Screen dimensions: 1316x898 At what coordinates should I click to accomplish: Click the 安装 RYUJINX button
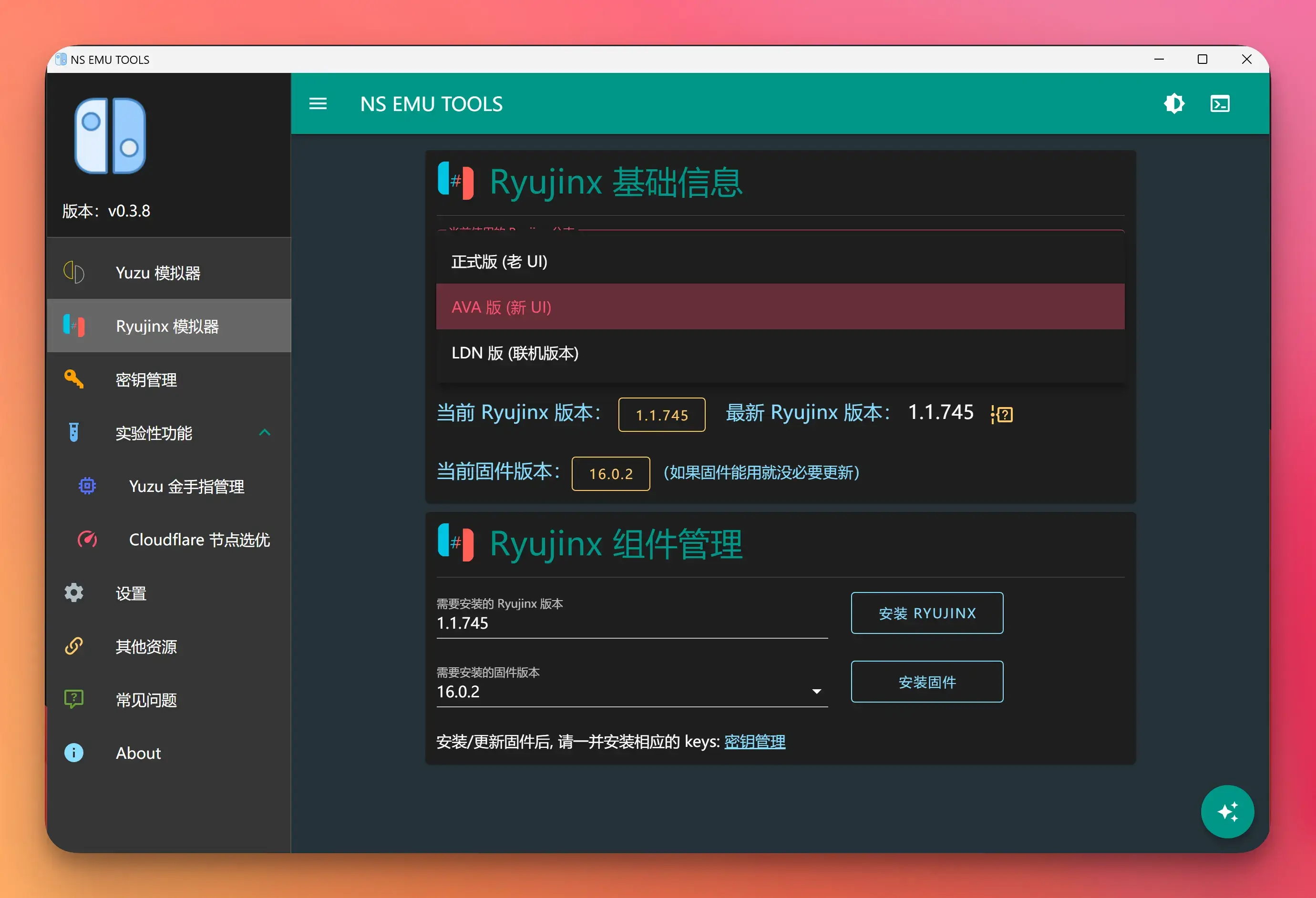[x=926, y=612]
